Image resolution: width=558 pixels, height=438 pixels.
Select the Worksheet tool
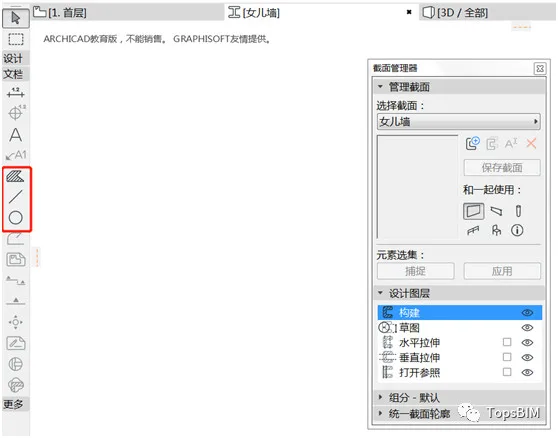tap(16, 343)
